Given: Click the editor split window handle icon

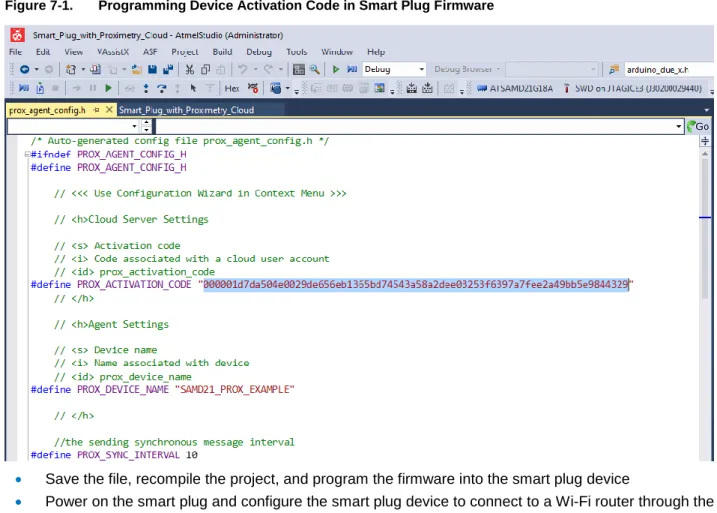Looking at the screenshot, I should point(705,141).
